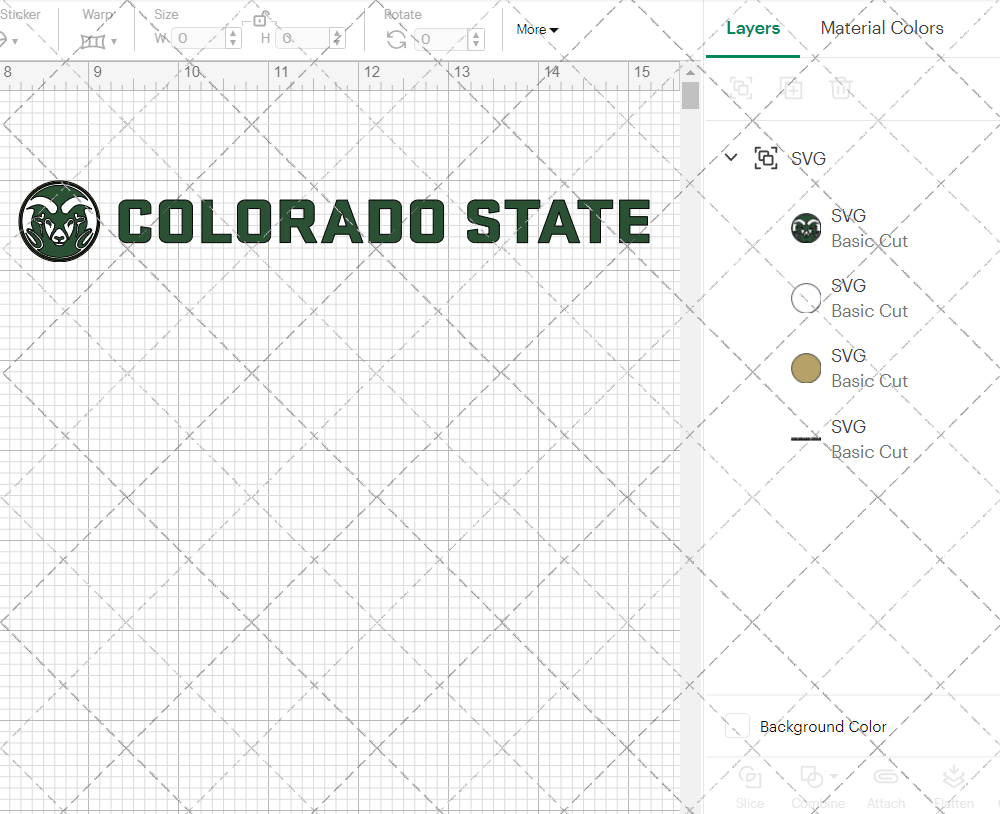Click the height stepper arrows
The width and height of the screenshot is (1000, 814).
337,39
